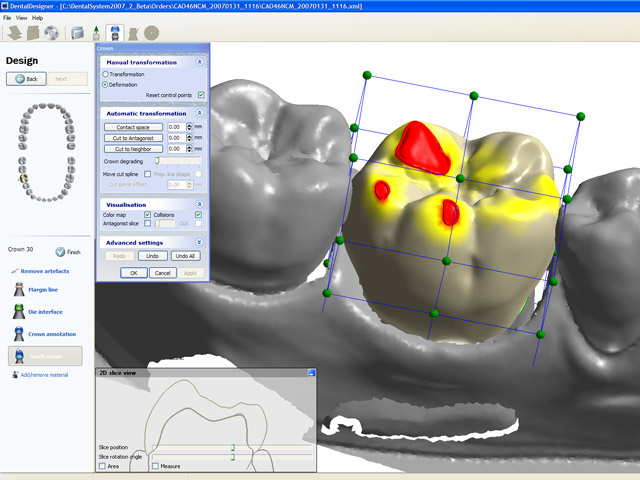The width and height of the screenshot is (640, 480).
Task: Click the Add/remove material icon
Action: [16, 374]
